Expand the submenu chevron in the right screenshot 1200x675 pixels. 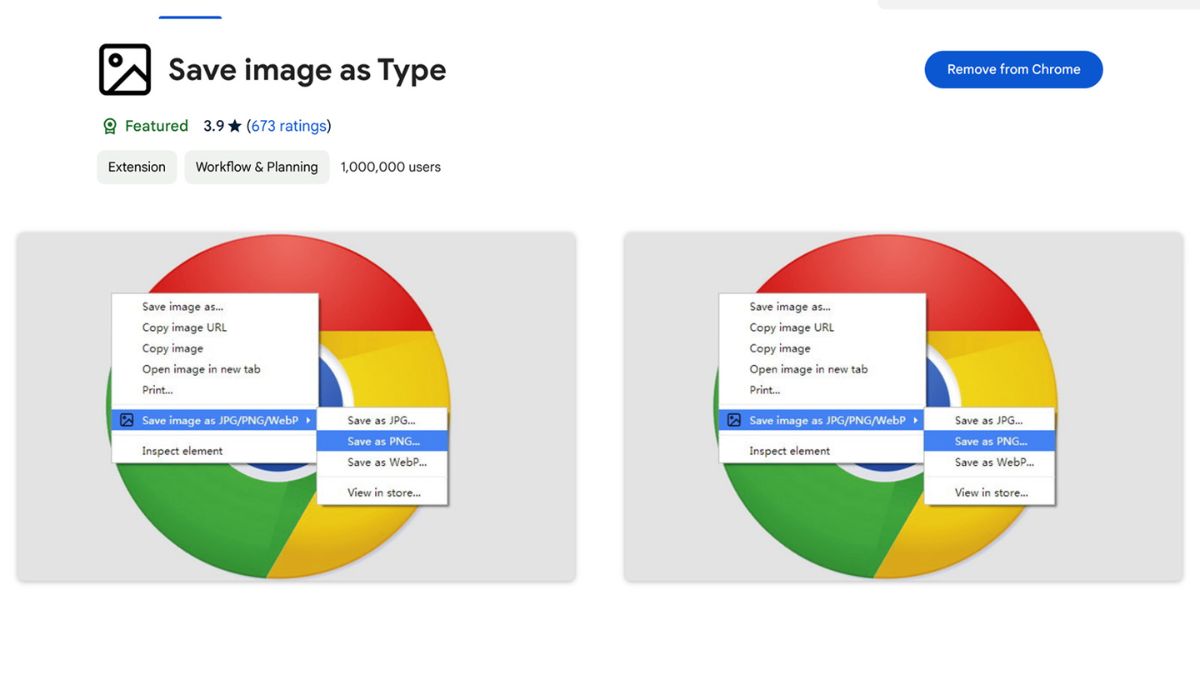[919, 420]
